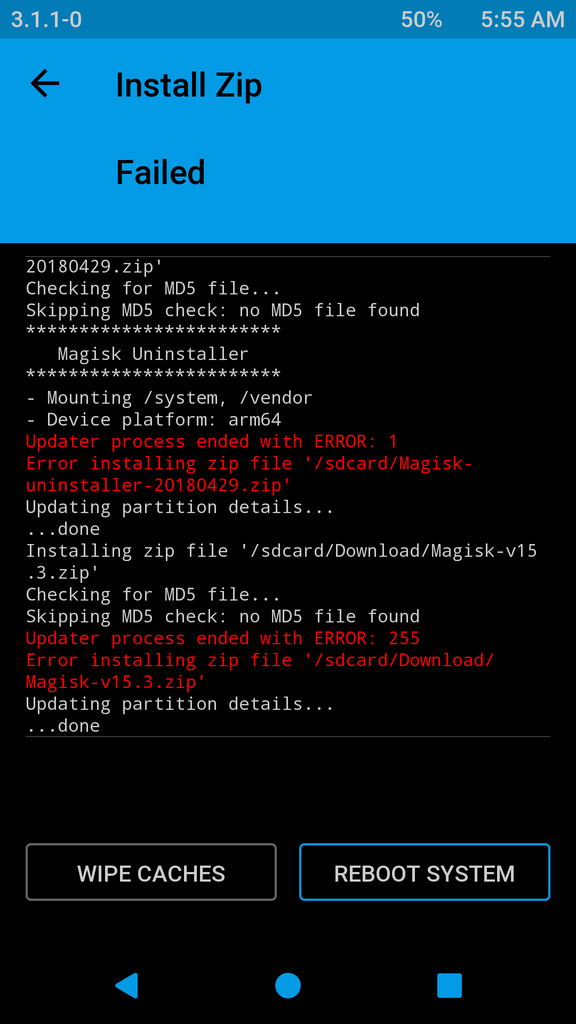Click the Failed status label

(x=161, y=172)
